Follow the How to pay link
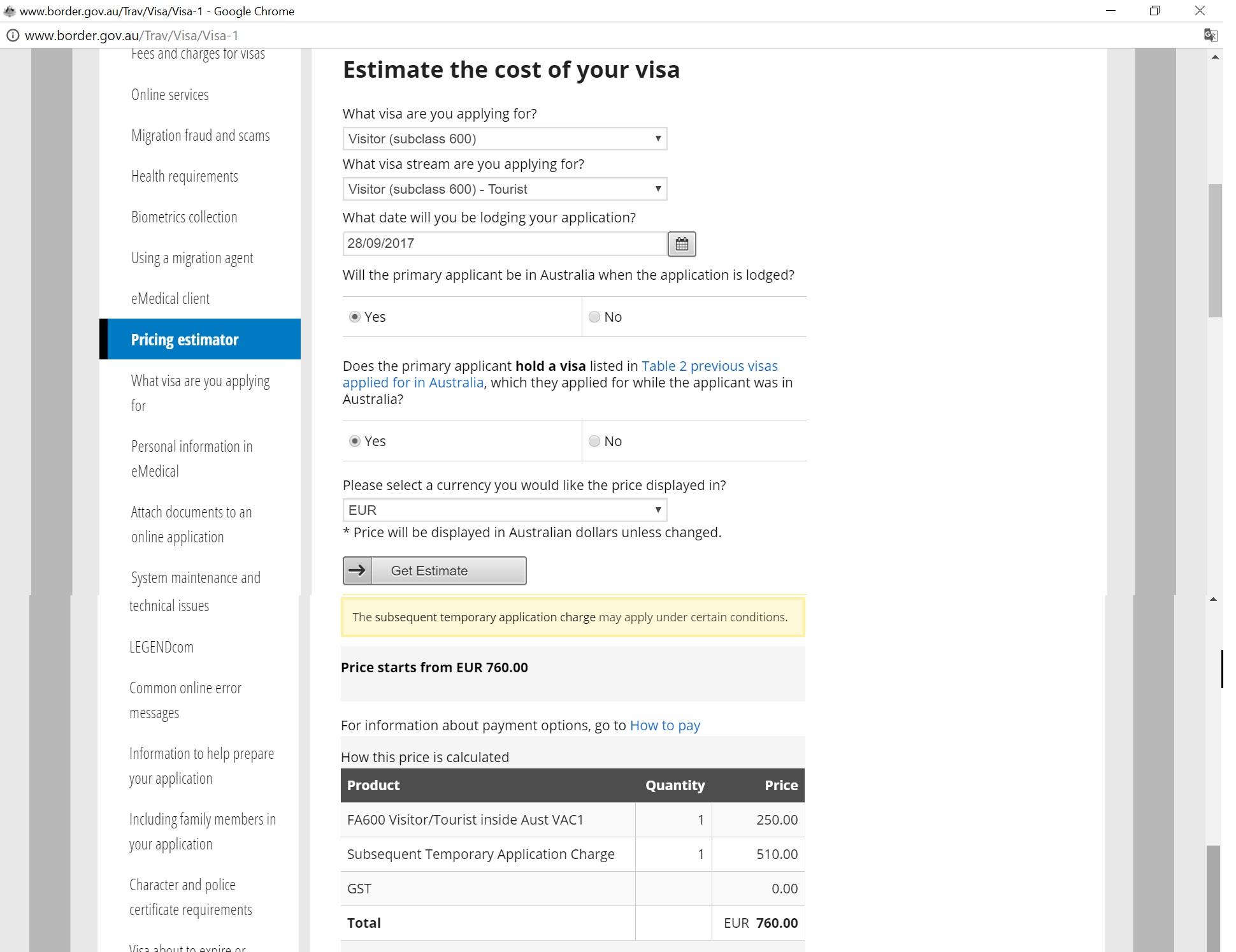 click(665, 725)
